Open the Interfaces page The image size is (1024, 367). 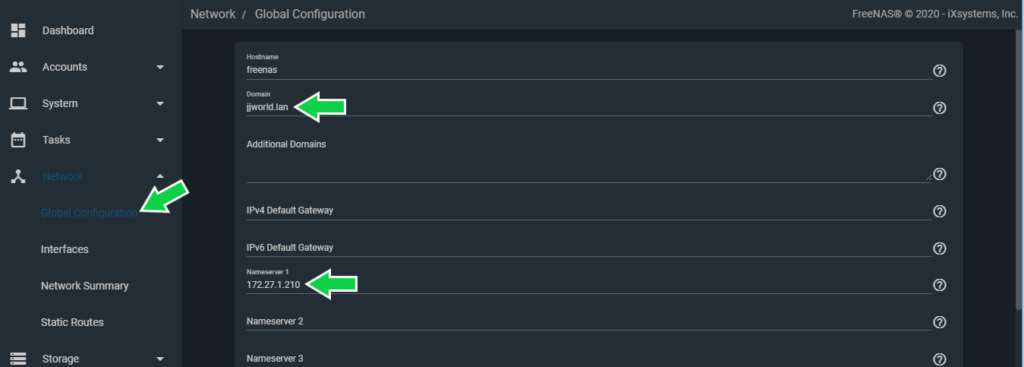(65, 249)
